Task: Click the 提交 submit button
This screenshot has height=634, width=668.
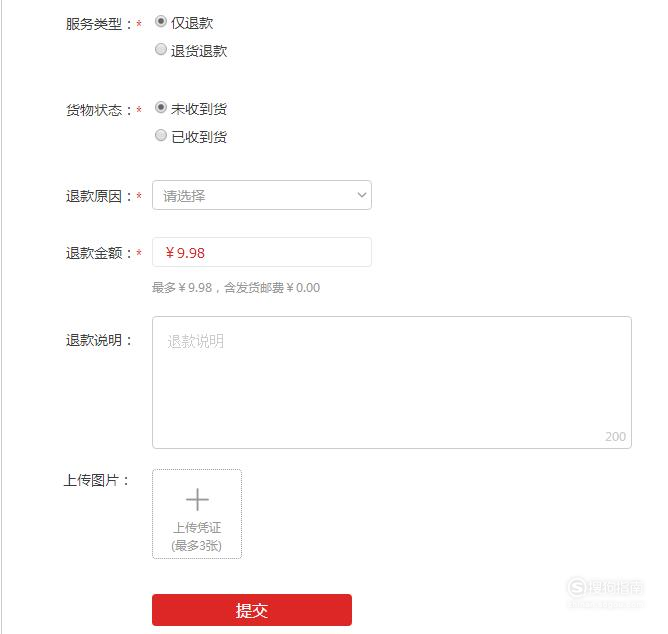Action: pos(252,610)
